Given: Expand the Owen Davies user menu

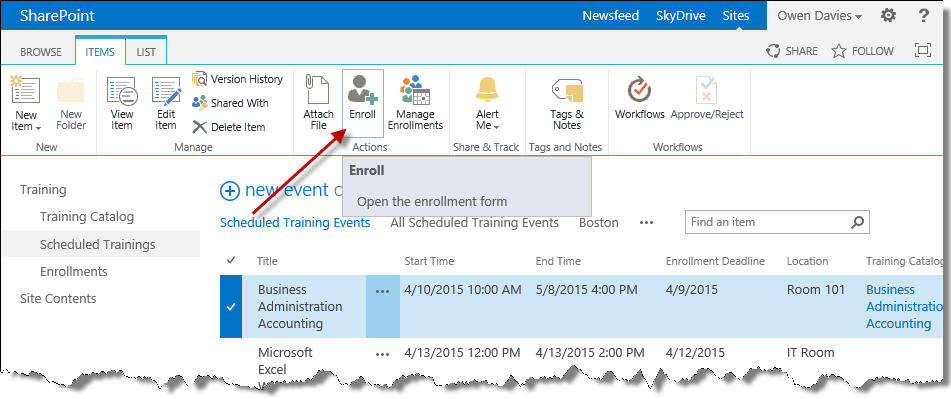Looking at the screenshot, I should coord(819,16).
